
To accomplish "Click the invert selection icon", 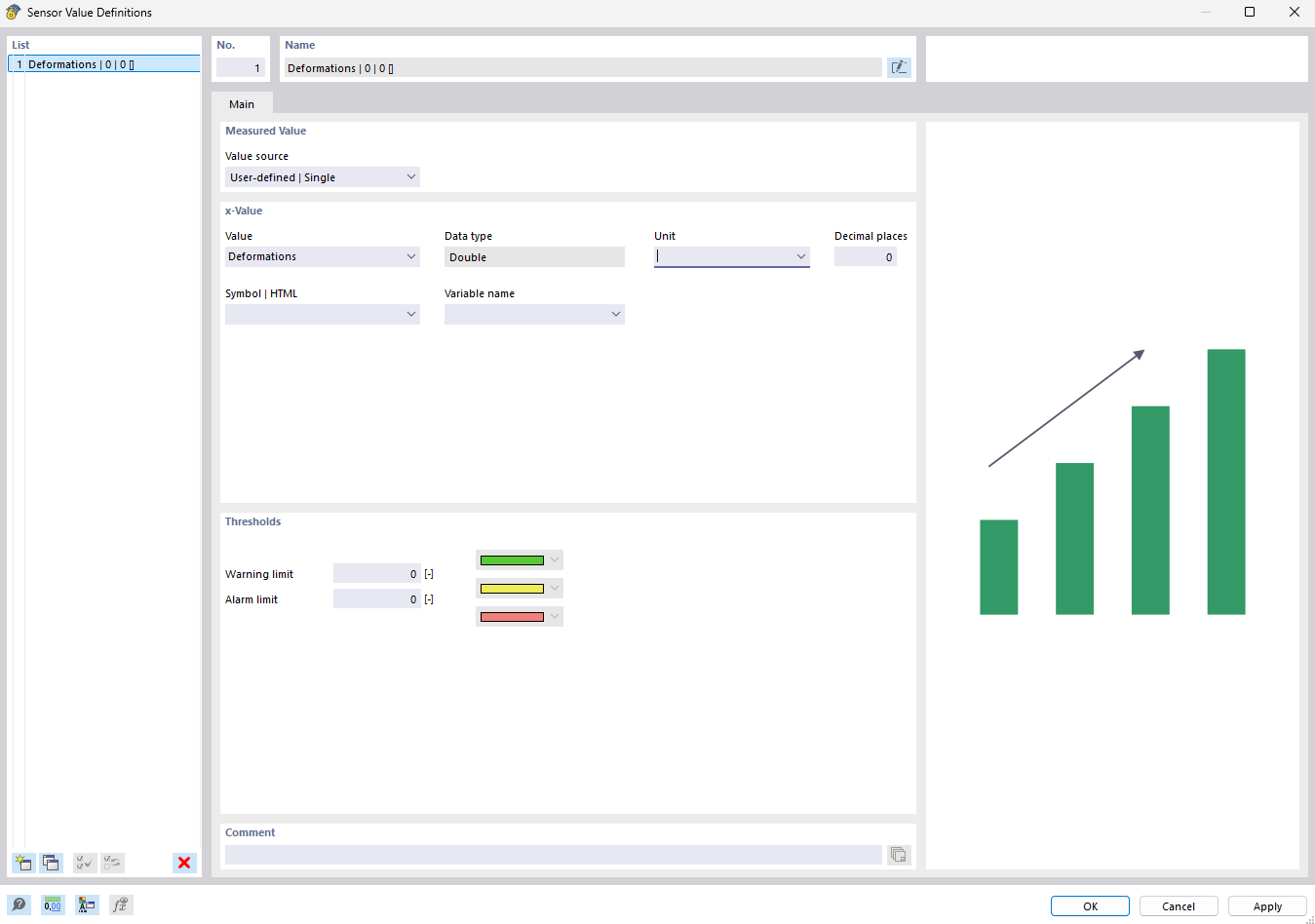I will click(112, 863).
